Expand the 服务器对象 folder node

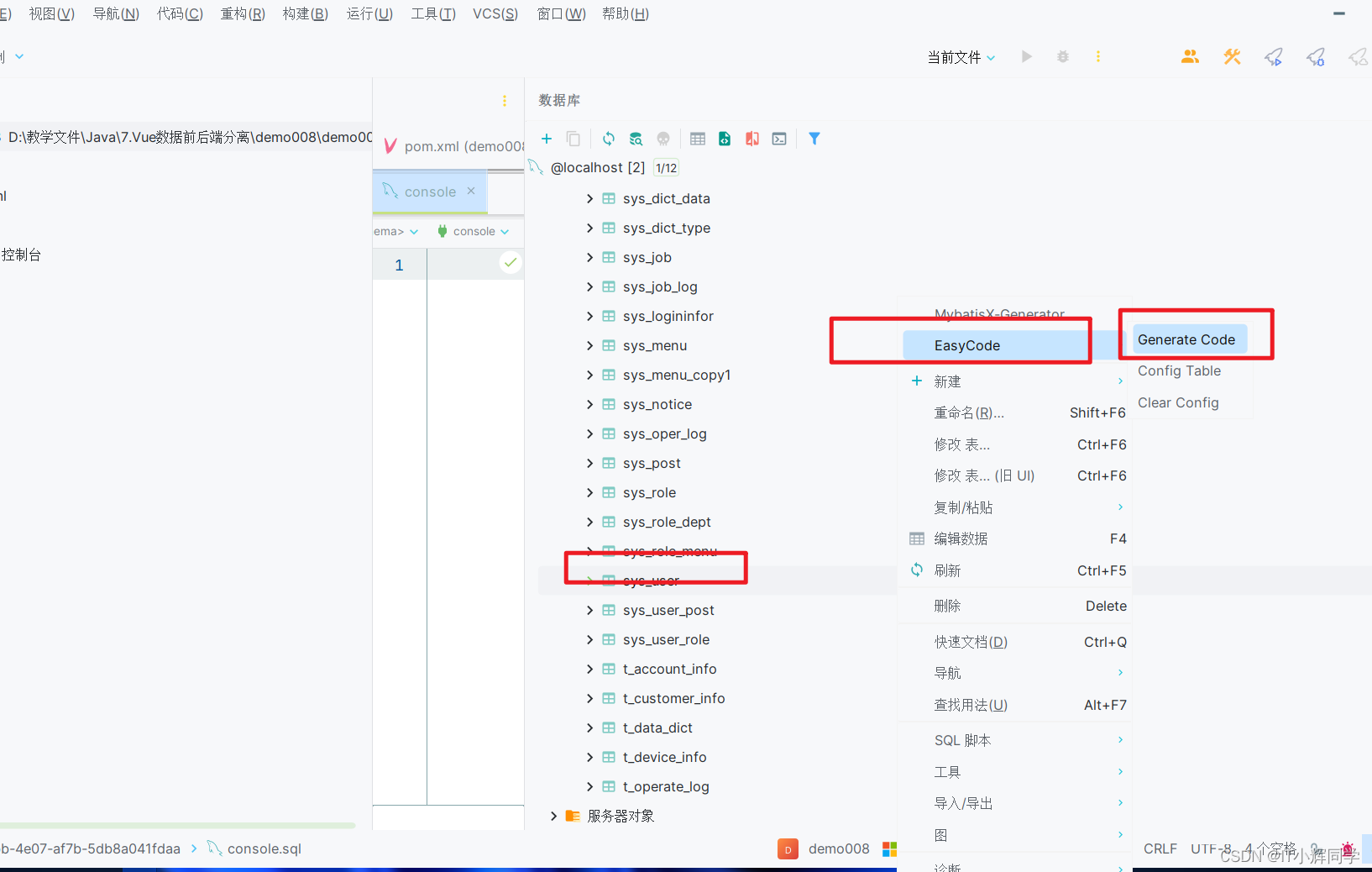pyautogui.click(x=553, y=816)
